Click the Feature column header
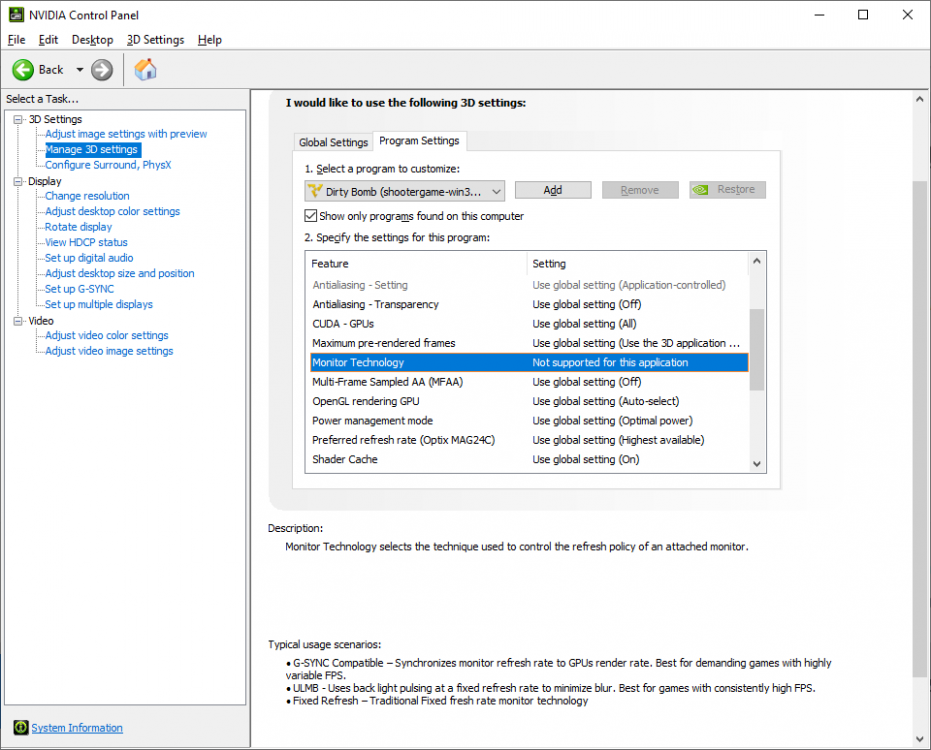This screenshot has width=931, height=750. click(416, 264)
